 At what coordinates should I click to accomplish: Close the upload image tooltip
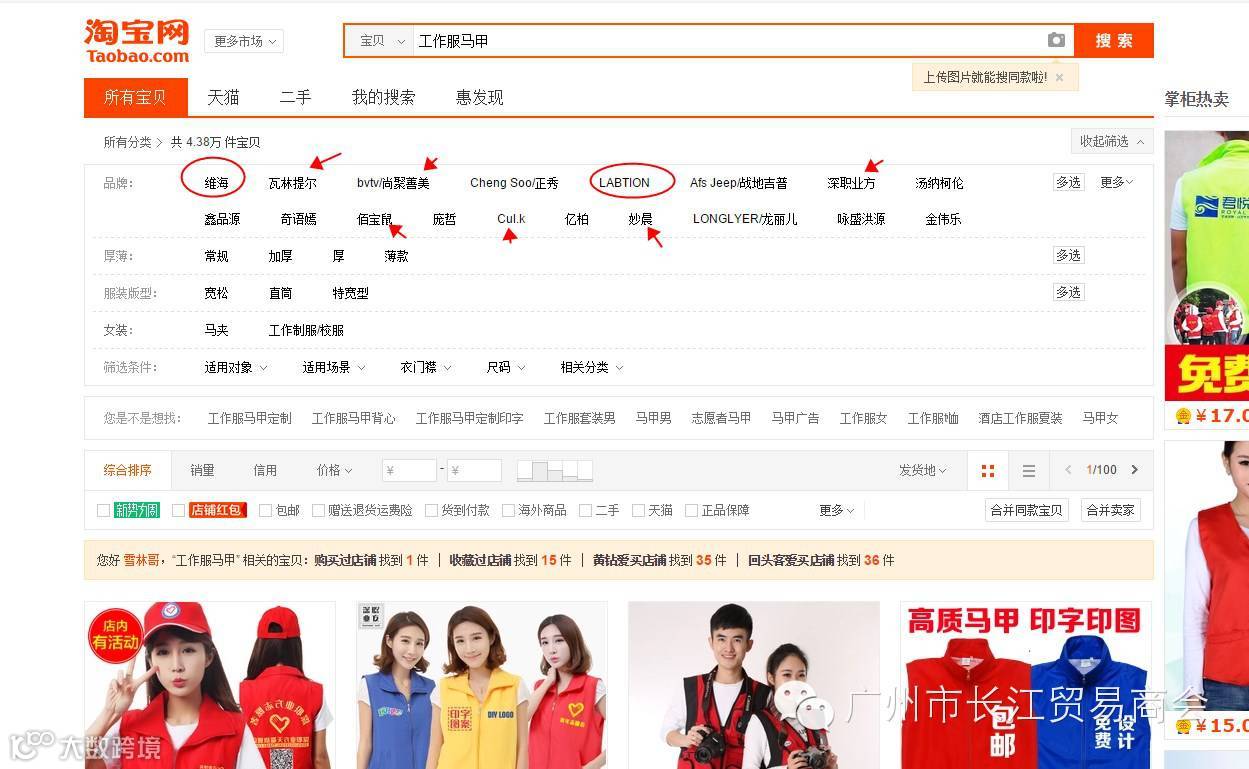[1059, 77]
